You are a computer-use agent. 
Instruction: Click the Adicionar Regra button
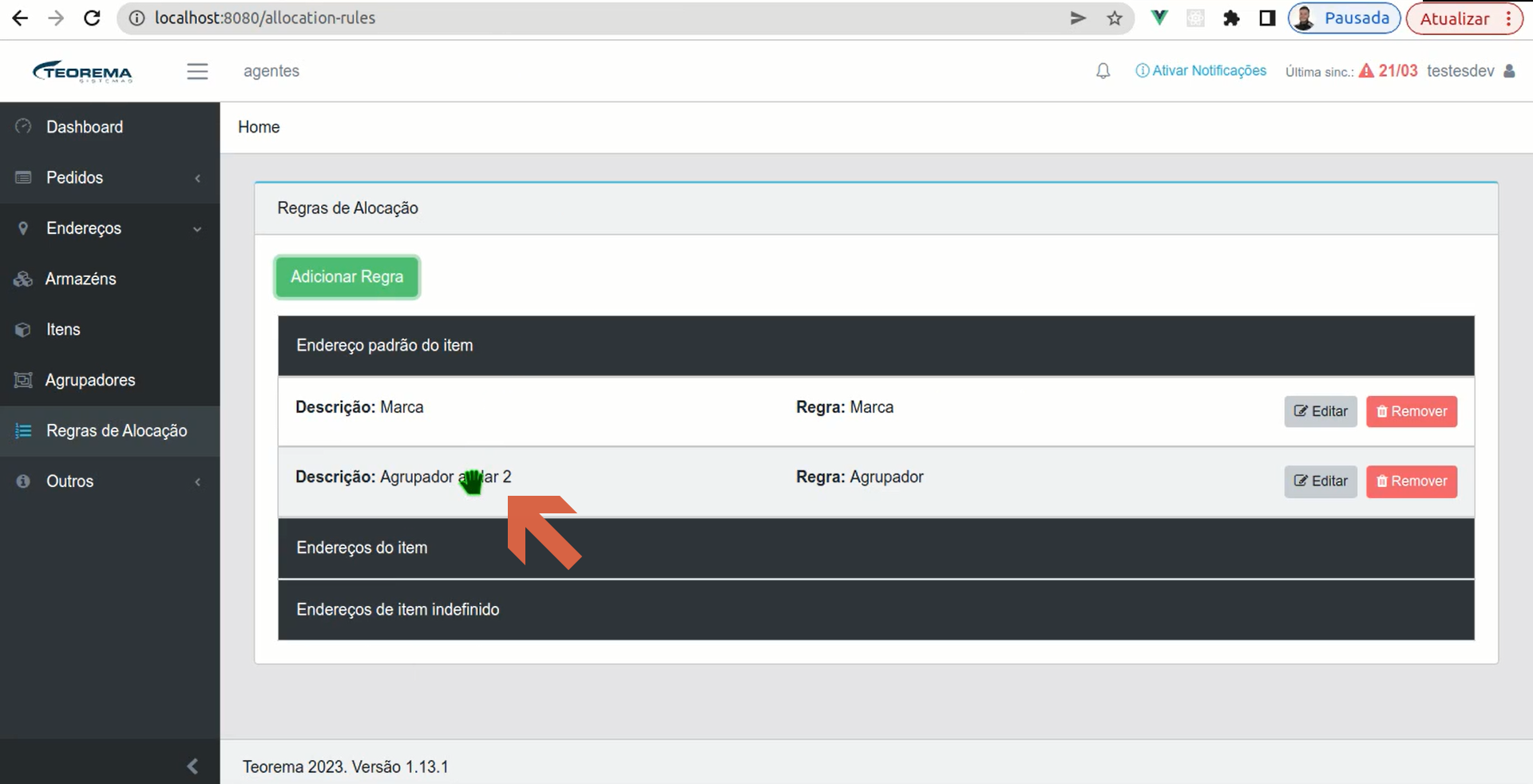click(347, 277)
